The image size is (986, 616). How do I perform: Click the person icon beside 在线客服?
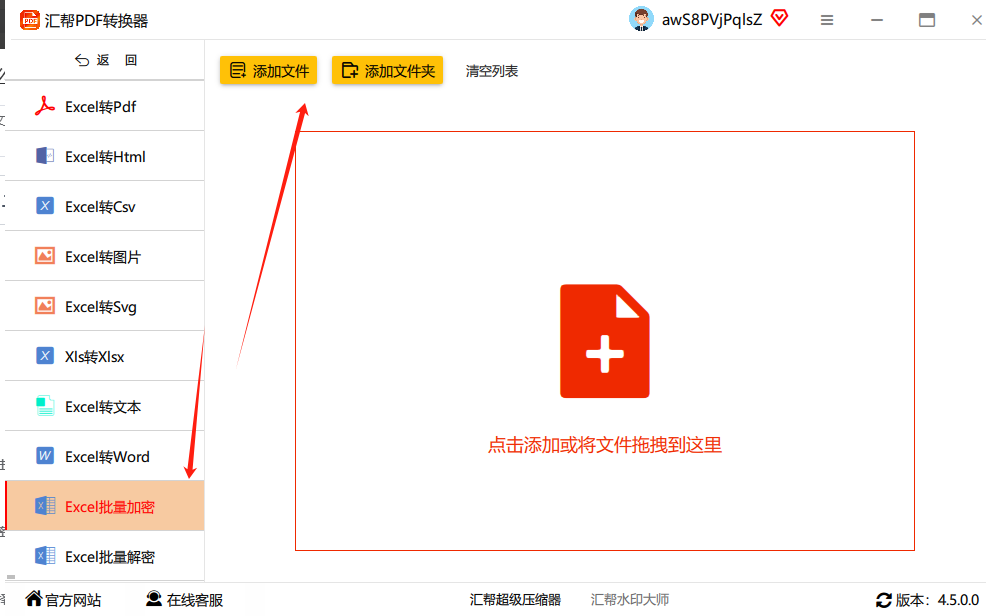coord(153,598)
